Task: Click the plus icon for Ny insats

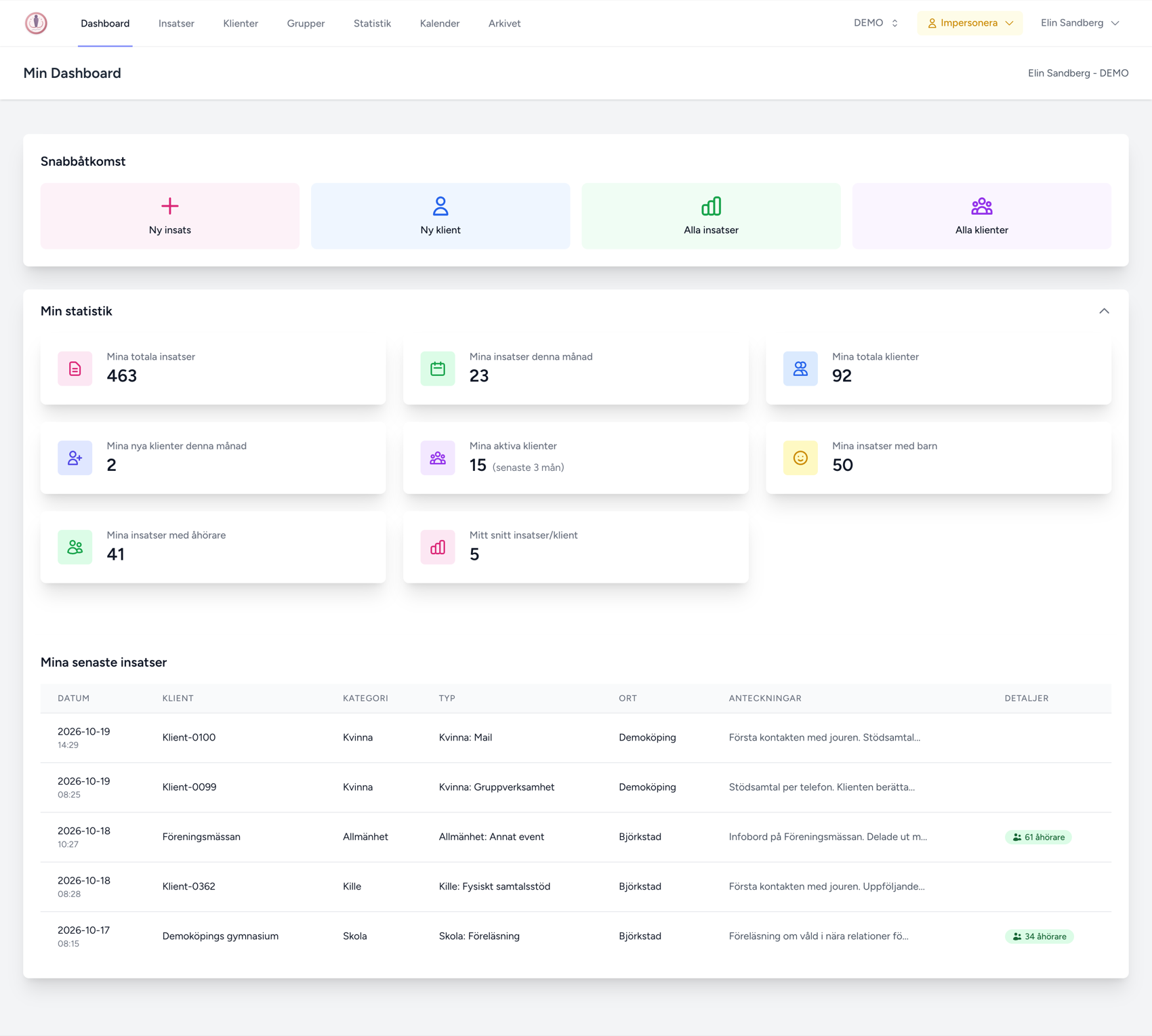Action: point(170,206)
